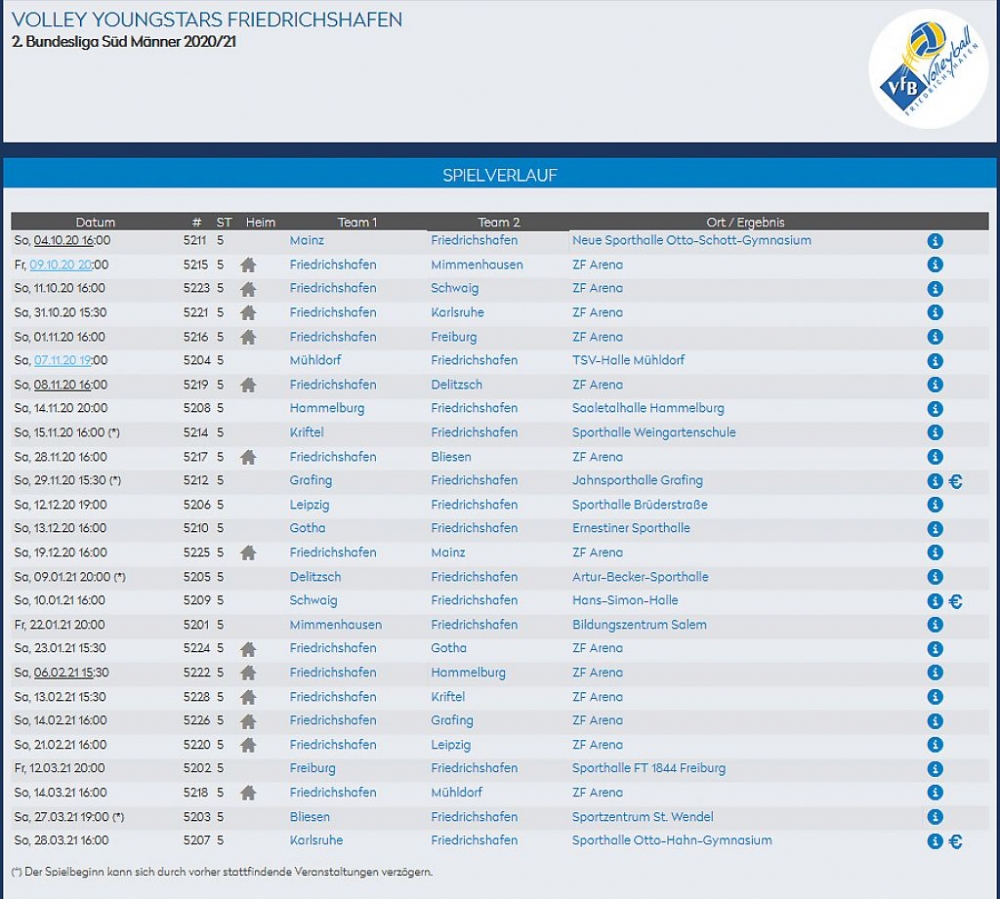Click the Sportzentrum St. Wendel venue link
Screen dimensions: 1000x899
pyautogui.click(x=642, y=817)
